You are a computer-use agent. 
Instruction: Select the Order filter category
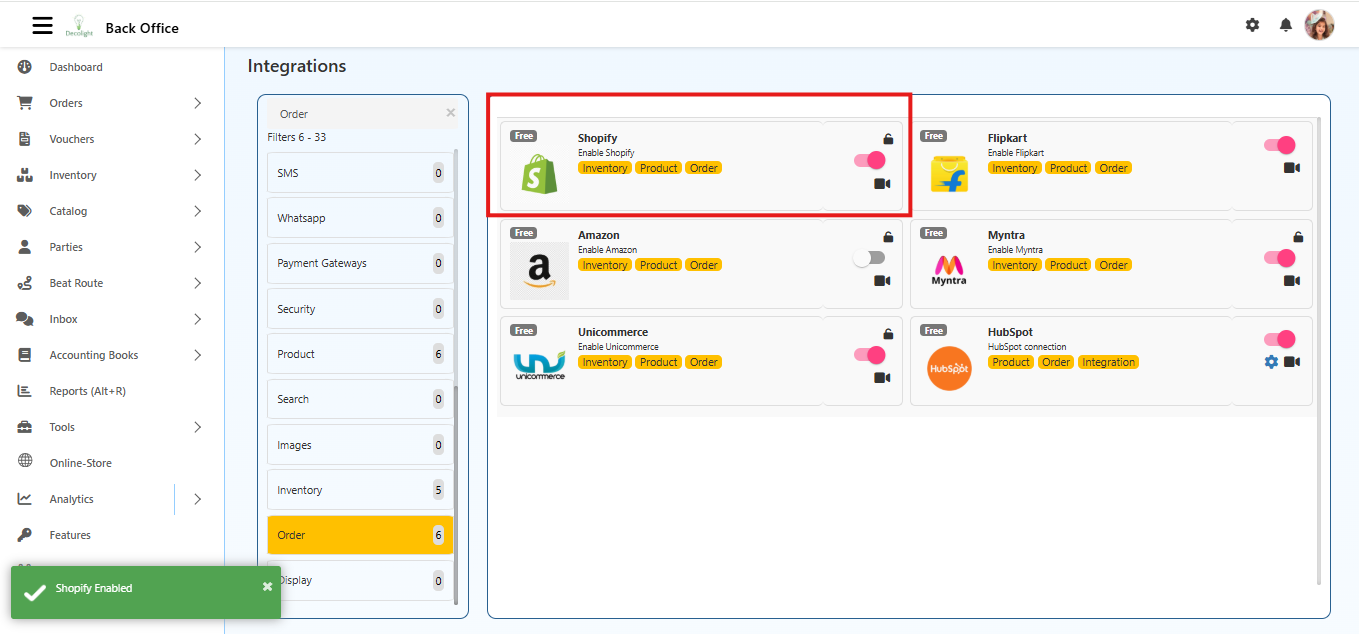tap(359, 535)
